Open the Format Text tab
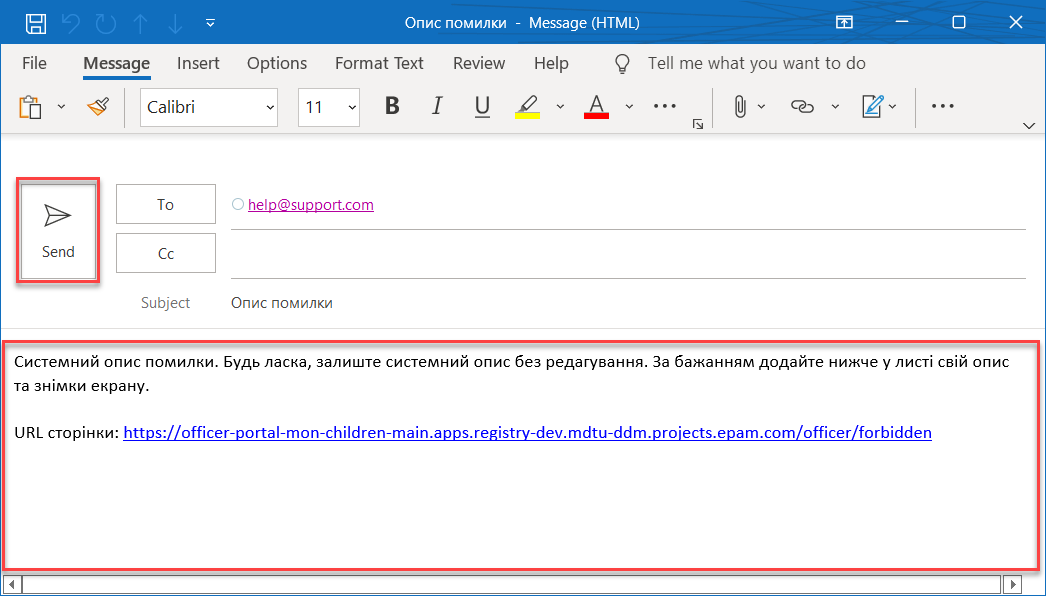 click(379, 63)
